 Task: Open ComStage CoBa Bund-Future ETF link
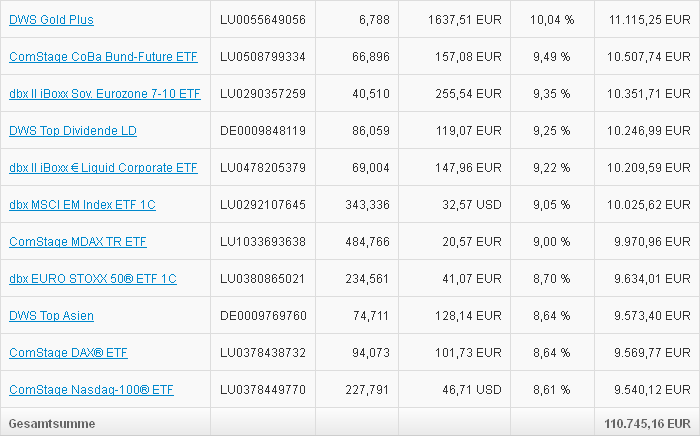pos(103,57)
